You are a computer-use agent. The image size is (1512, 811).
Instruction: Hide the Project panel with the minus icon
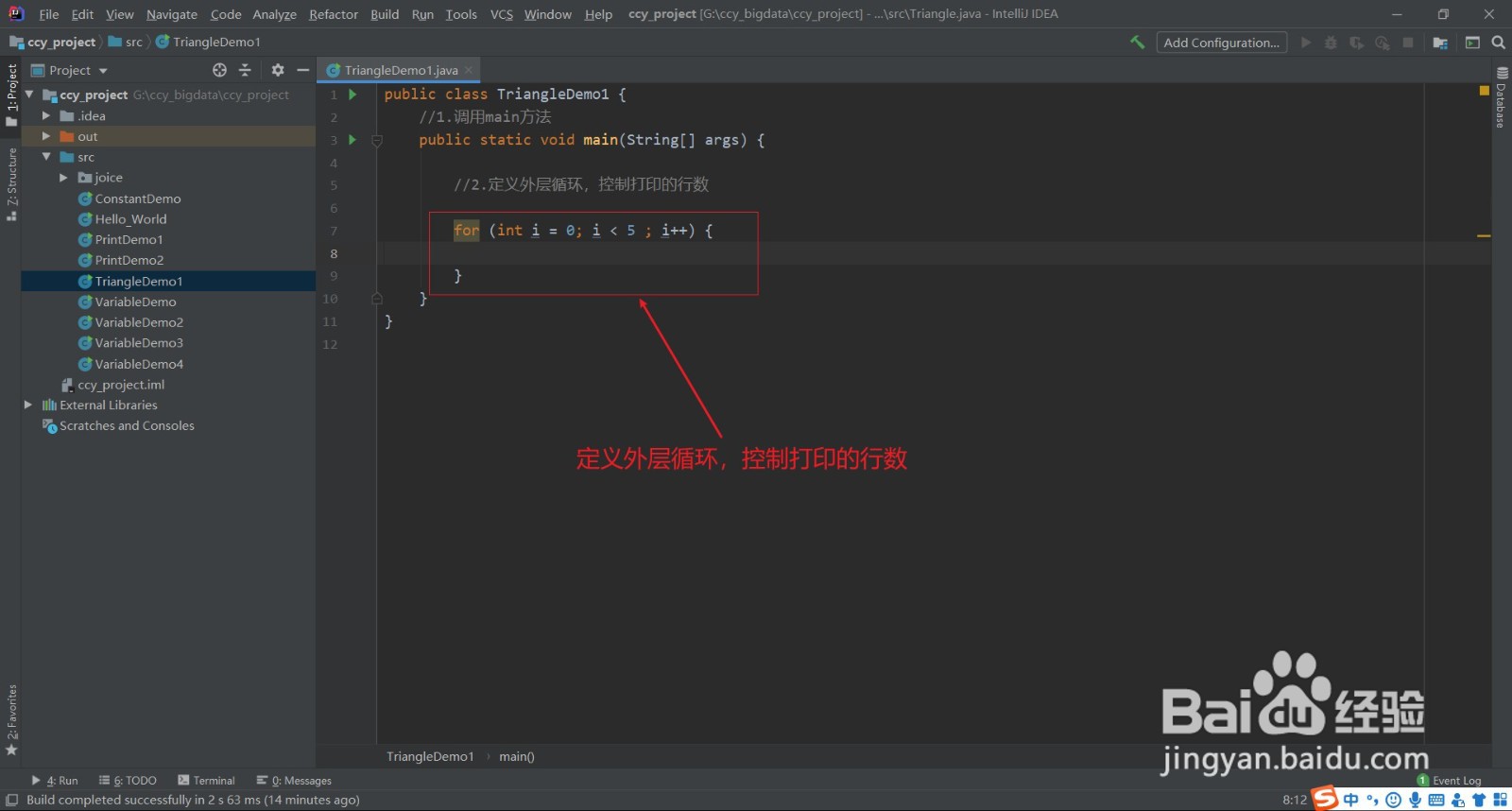302,70
